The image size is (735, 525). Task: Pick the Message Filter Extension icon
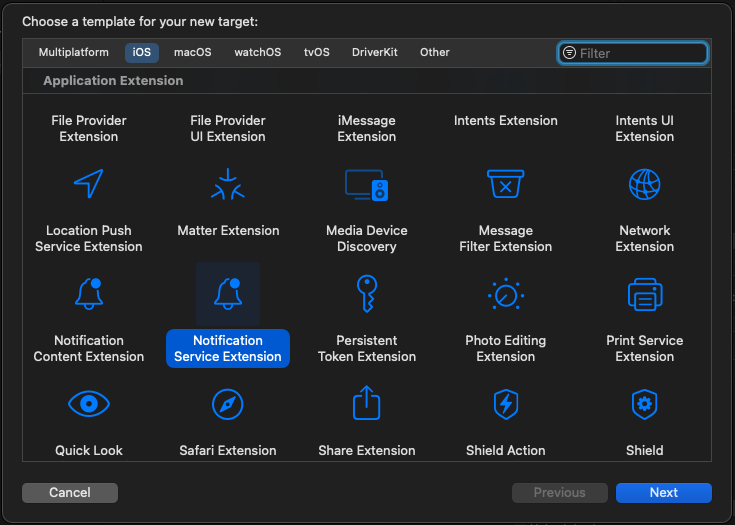tap(506, 185)
